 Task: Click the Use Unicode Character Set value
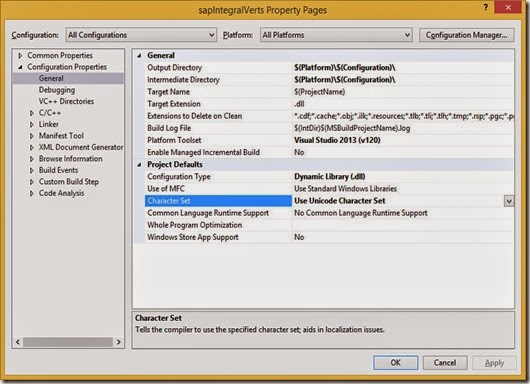pyautogui.click(x=339, y=201)
